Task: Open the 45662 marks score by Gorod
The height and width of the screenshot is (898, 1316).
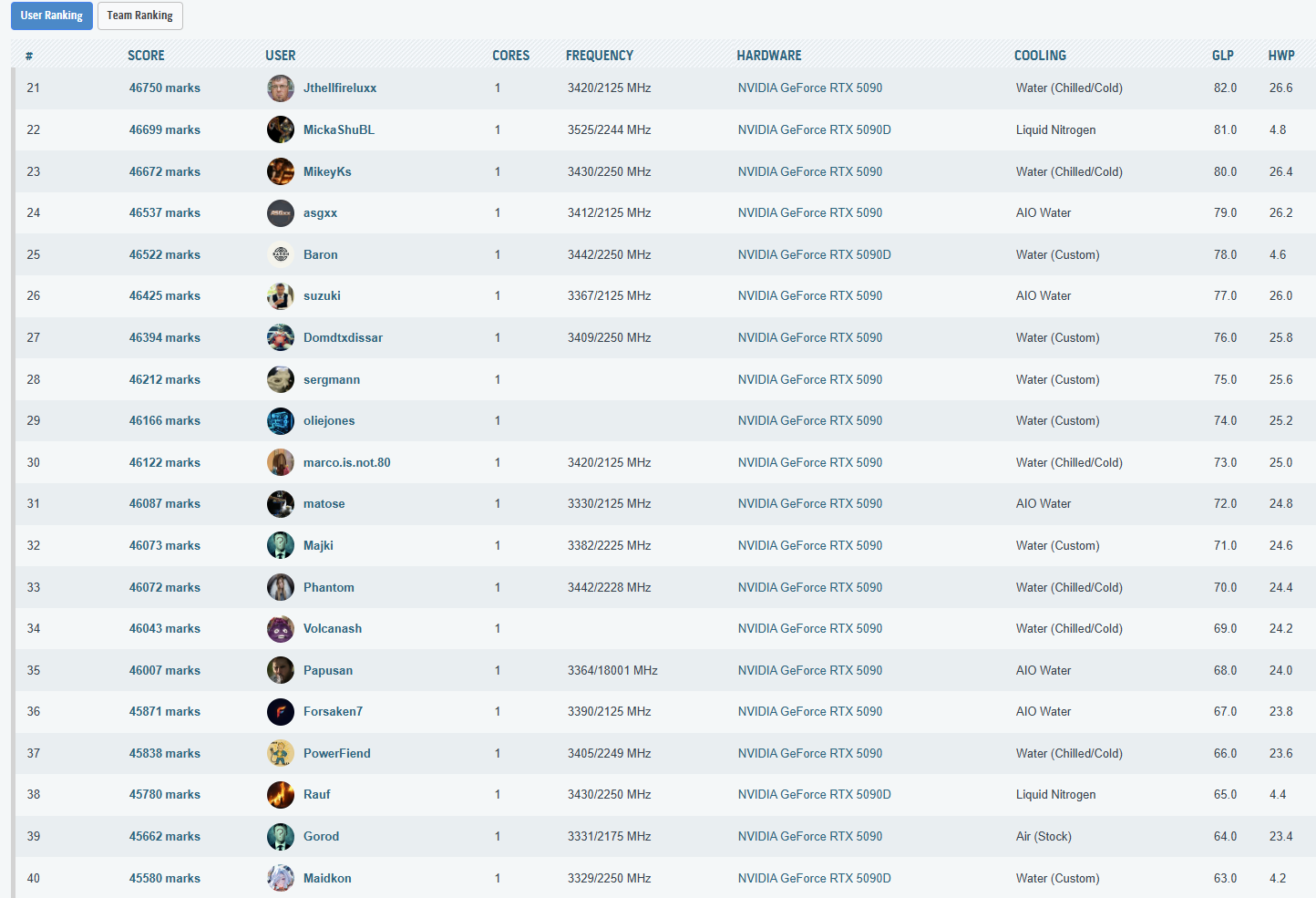Action: click(164, 837)
